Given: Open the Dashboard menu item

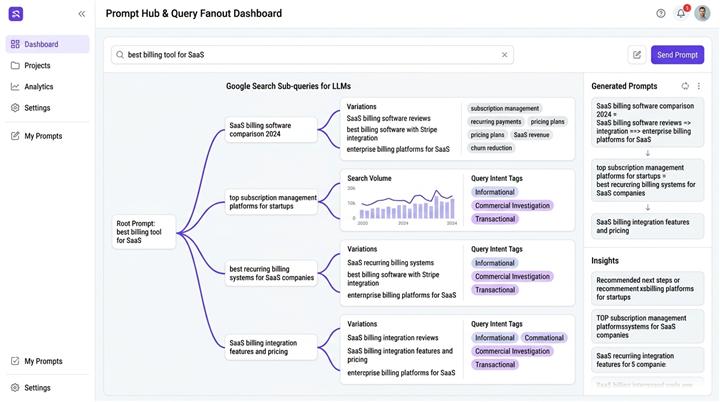Looking at the screenshot, I should click(x=47, y=44).
